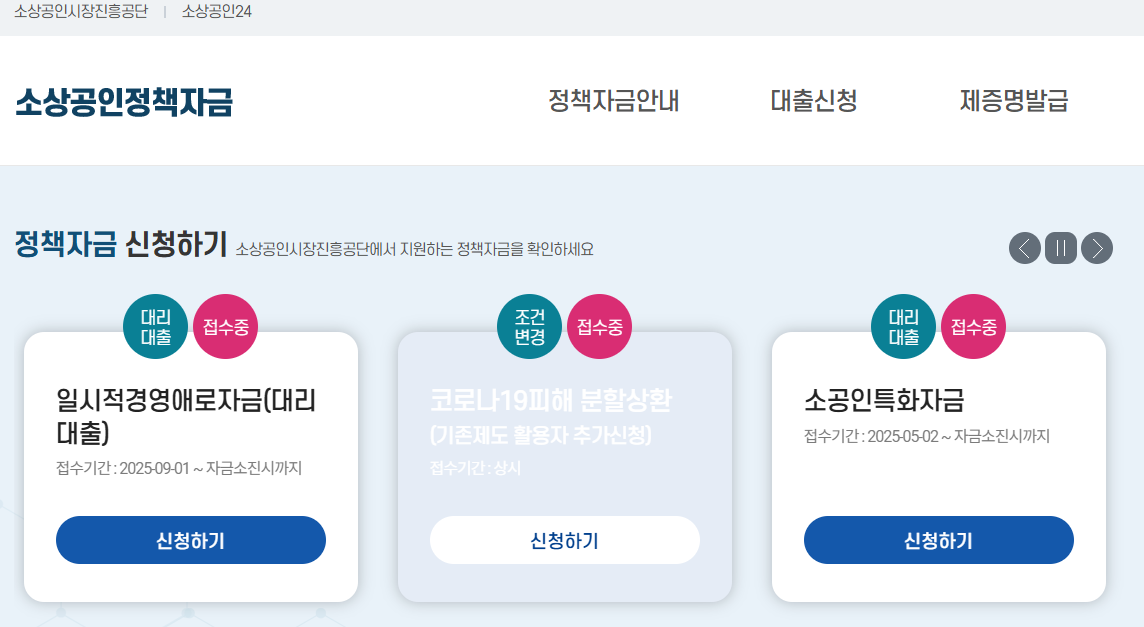Open the 소상공인24 top link
1144x627 pixels.
tap(216, 11)
